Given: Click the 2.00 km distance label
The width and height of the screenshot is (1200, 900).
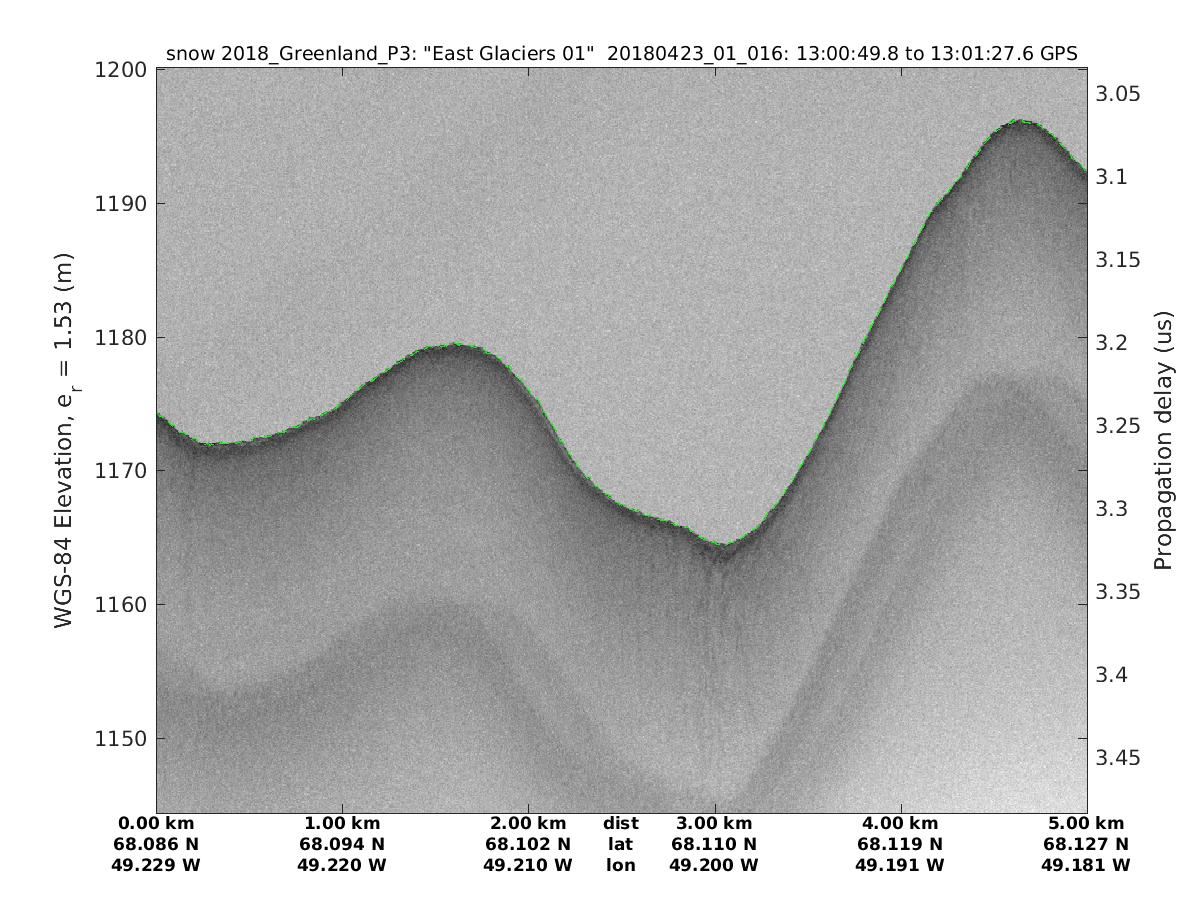Looking at the screenshot, I should pyautogui.click(x=527, y=824).
